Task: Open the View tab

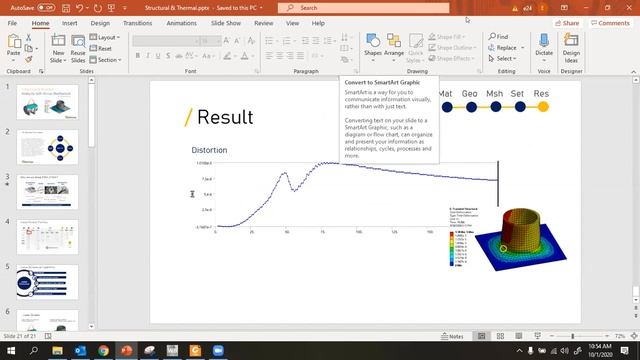Action: (x=292, y=23)
